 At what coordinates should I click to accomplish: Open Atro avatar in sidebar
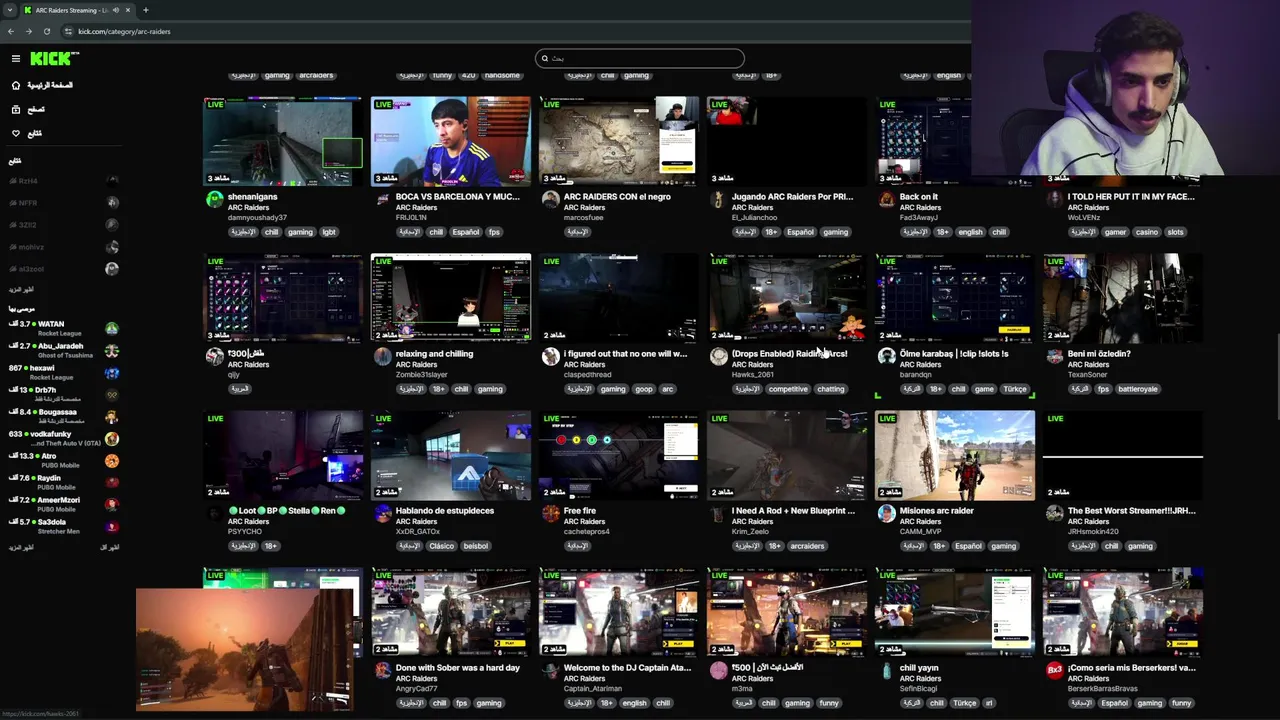coord(112,460)
